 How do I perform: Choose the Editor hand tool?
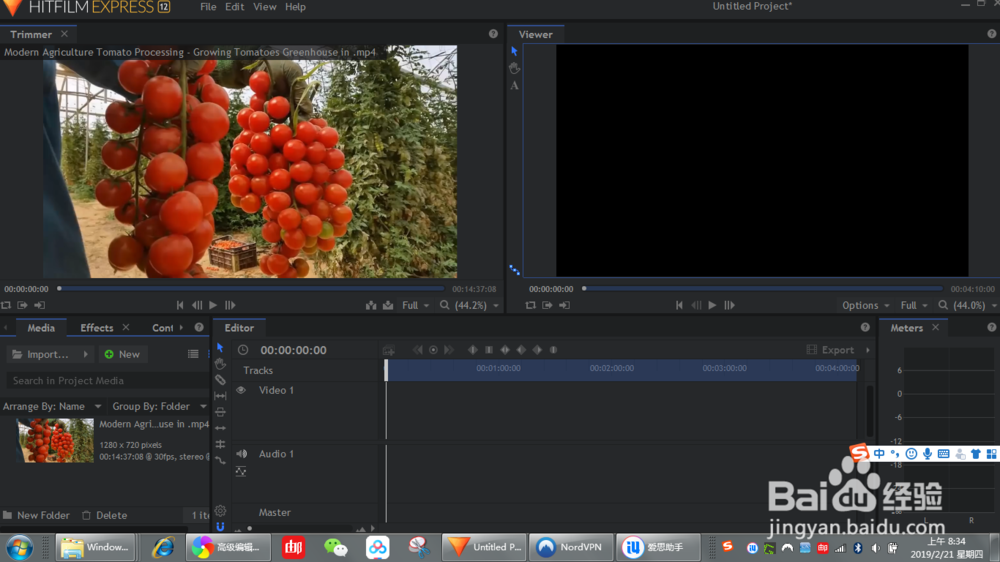pyautogui.click(x=220, y=364)
